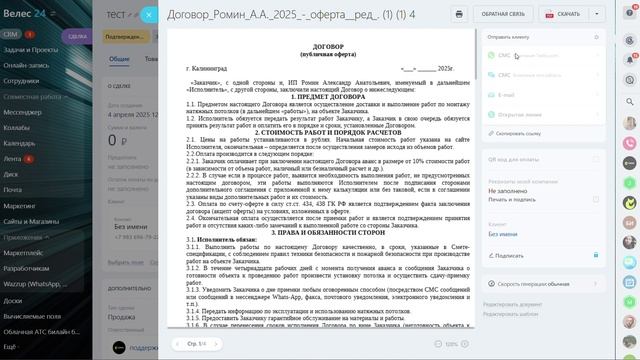Expand the WhatsApp СМС send option arrow
Image resolution: width=640 pixels, height=360 pixels.
[x=598, y=55]
